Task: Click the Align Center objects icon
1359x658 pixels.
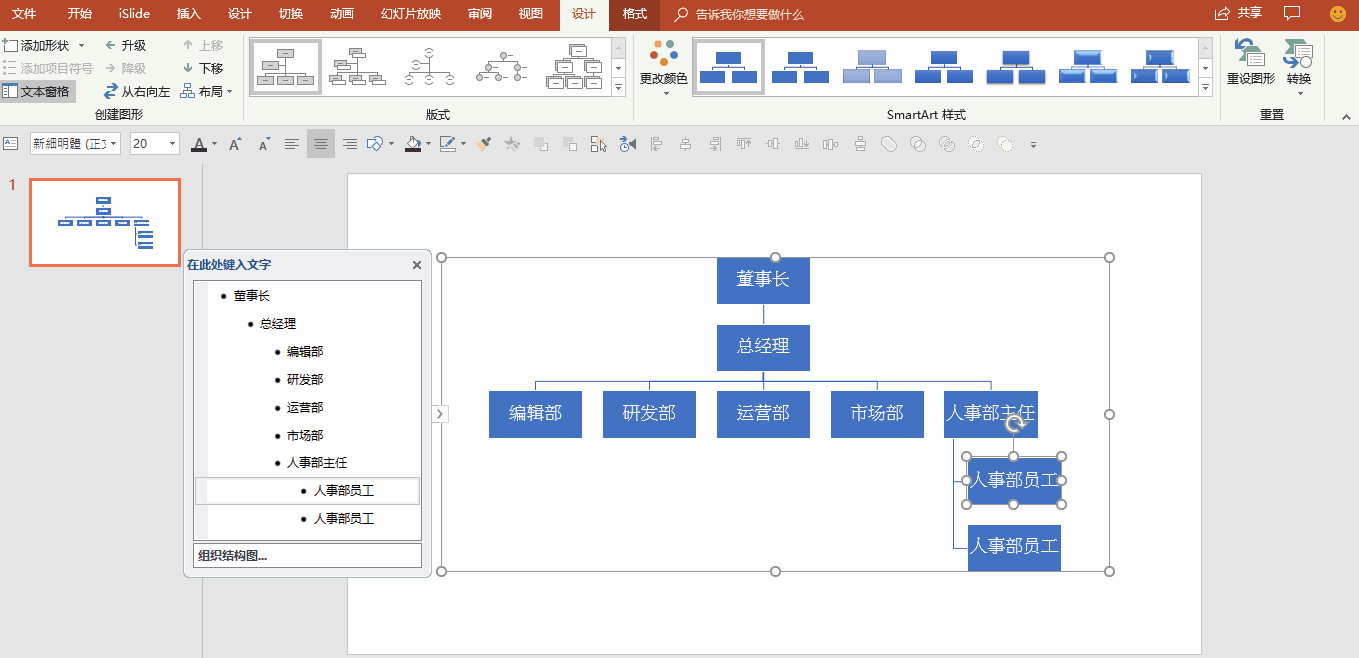Action: point(685,144)
